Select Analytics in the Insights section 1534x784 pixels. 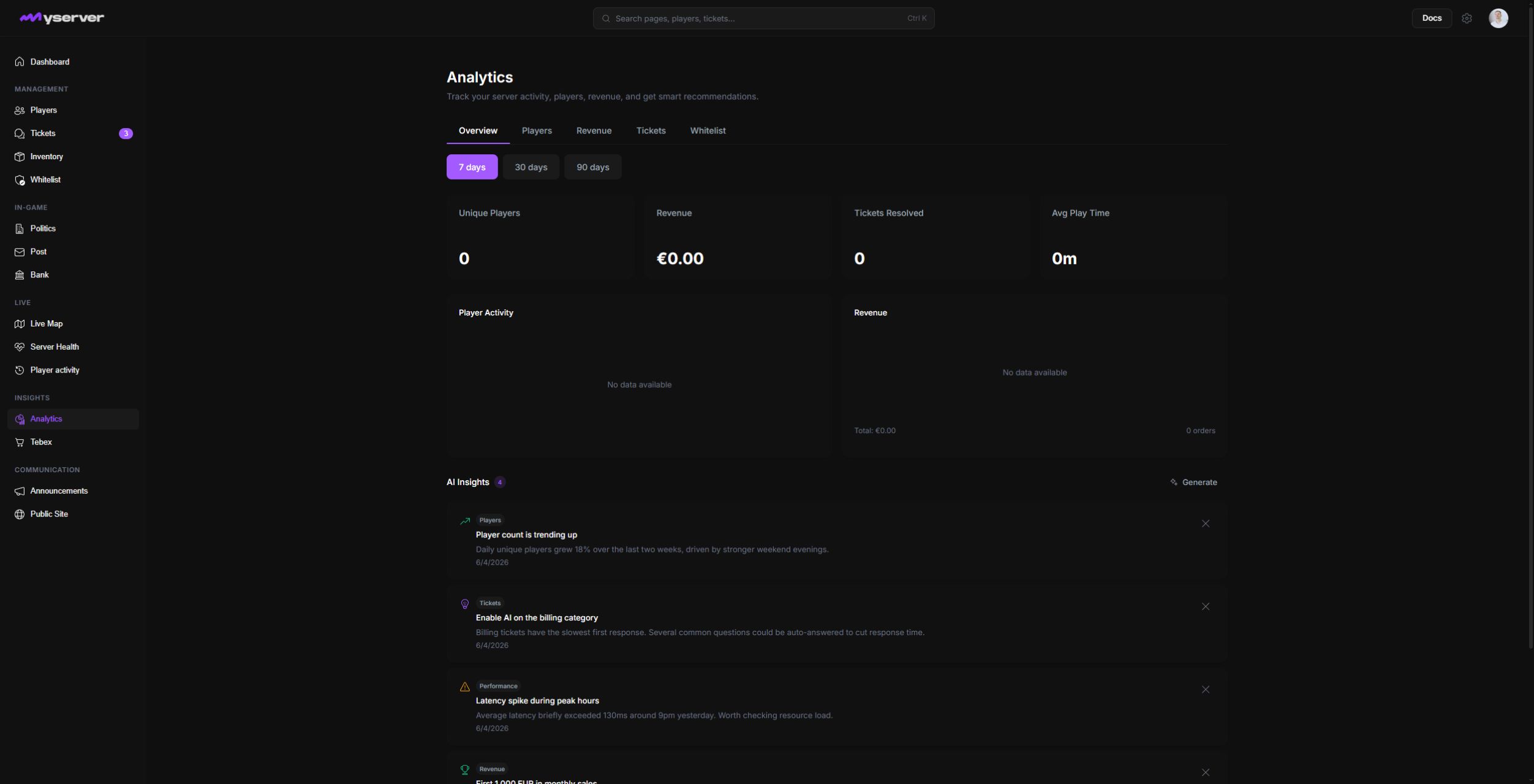coord(73,419)
